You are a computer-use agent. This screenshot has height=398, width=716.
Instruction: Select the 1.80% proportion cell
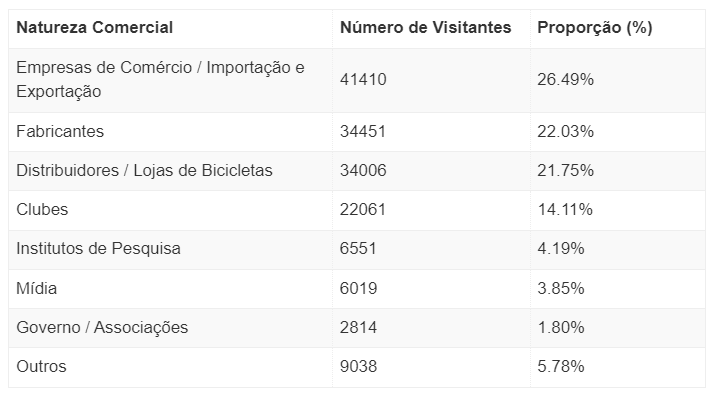561,327
